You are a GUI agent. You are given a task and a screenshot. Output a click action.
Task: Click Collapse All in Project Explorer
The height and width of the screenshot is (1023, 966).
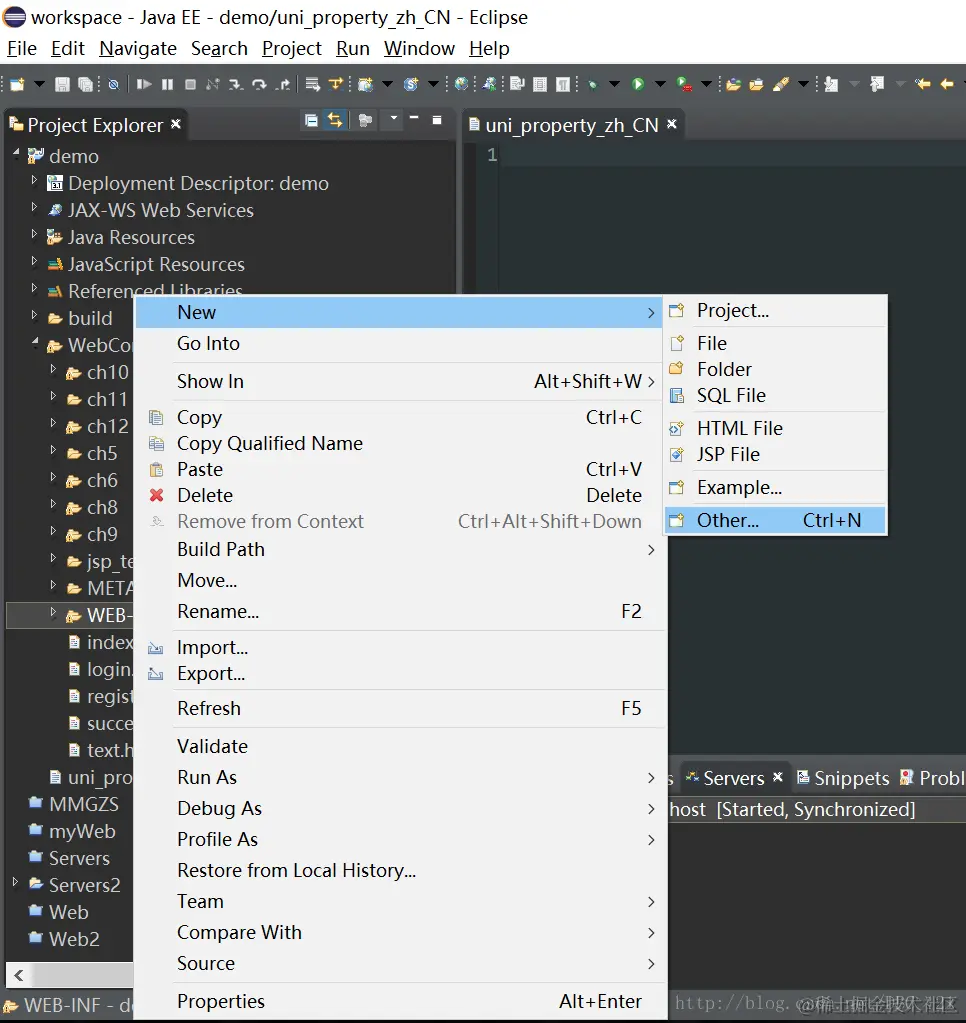click(311, 121)
